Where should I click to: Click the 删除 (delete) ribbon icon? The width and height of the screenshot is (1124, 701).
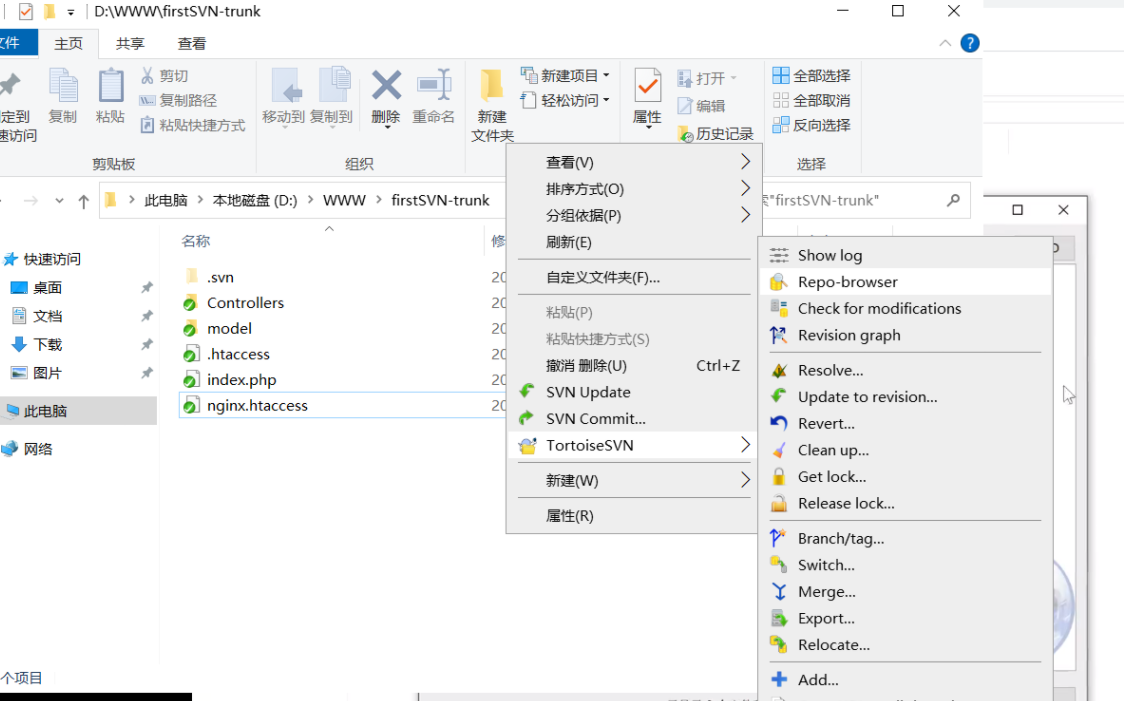click(x=386, y=97)
